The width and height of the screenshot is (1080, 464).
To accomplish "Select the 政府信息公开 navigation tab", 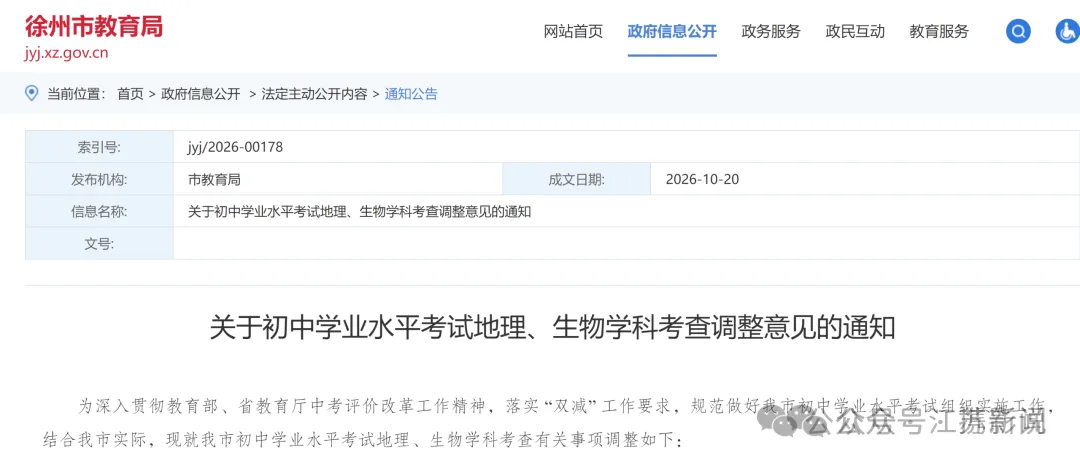I will 672,32.
